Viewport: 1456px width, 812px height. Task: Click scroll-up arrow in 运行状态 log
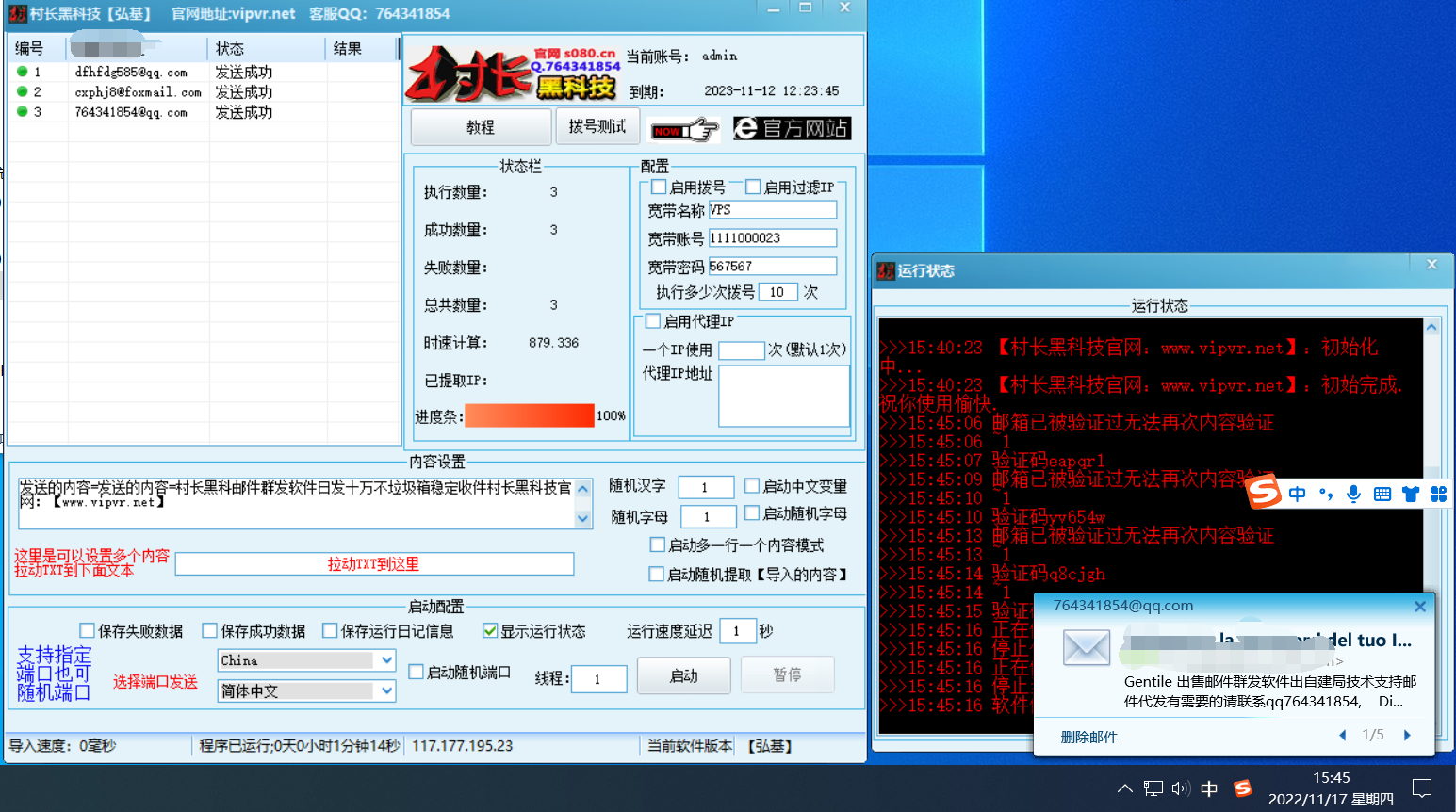tap(1431, 327)
